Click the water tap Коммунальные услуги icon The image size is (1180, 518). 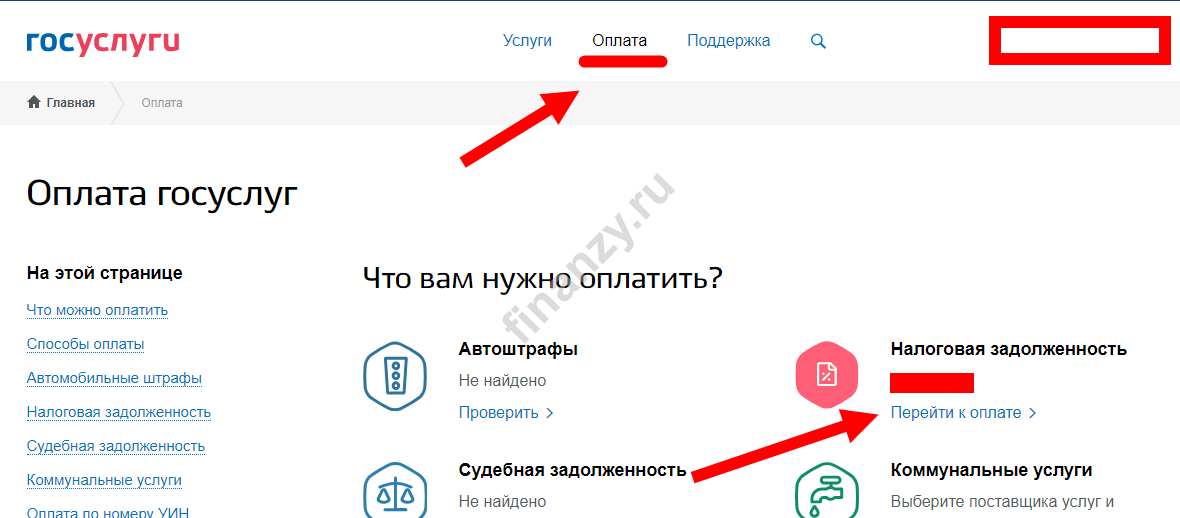(x=827, y=492)
